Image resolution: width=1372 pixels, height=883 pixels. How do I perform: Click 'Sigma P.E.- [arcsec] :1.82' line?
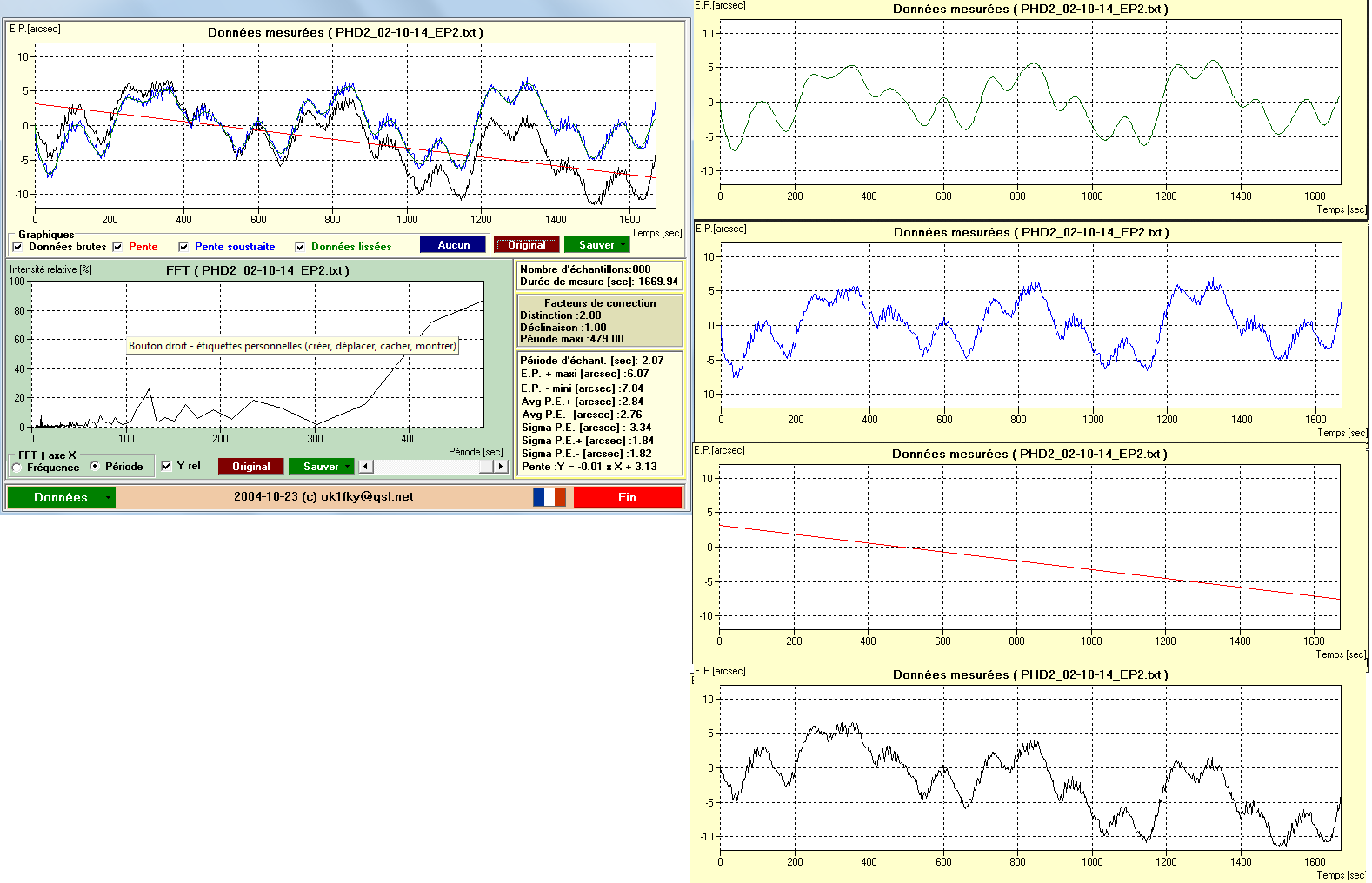click(587, 454)
